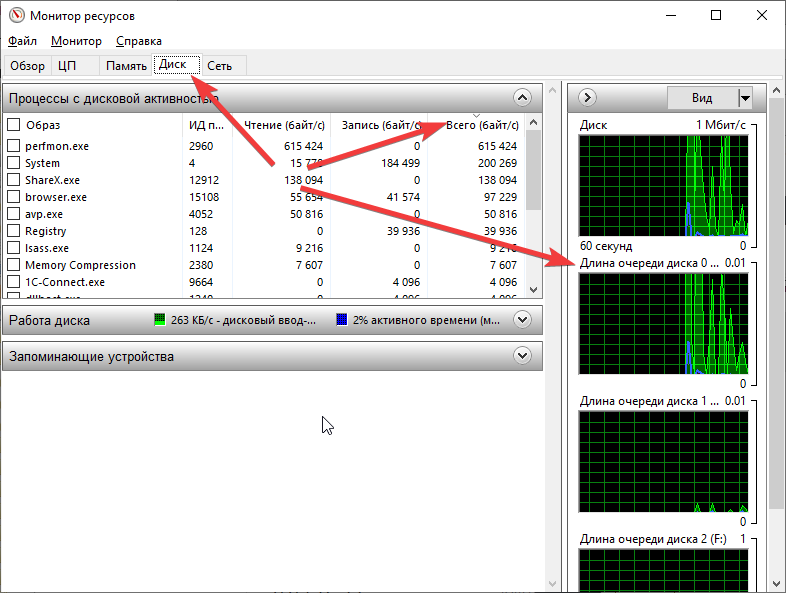Click the Длина очереди диска 2 (F:) label
Image resolution: width=786 pixels, height=593 pixels.
(x=653, y=539)
